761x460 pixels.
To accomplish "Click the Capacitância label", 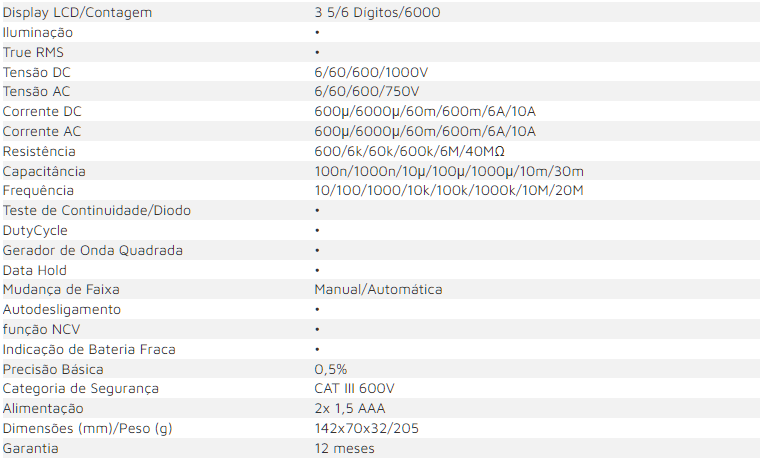I will pos(44,171).
